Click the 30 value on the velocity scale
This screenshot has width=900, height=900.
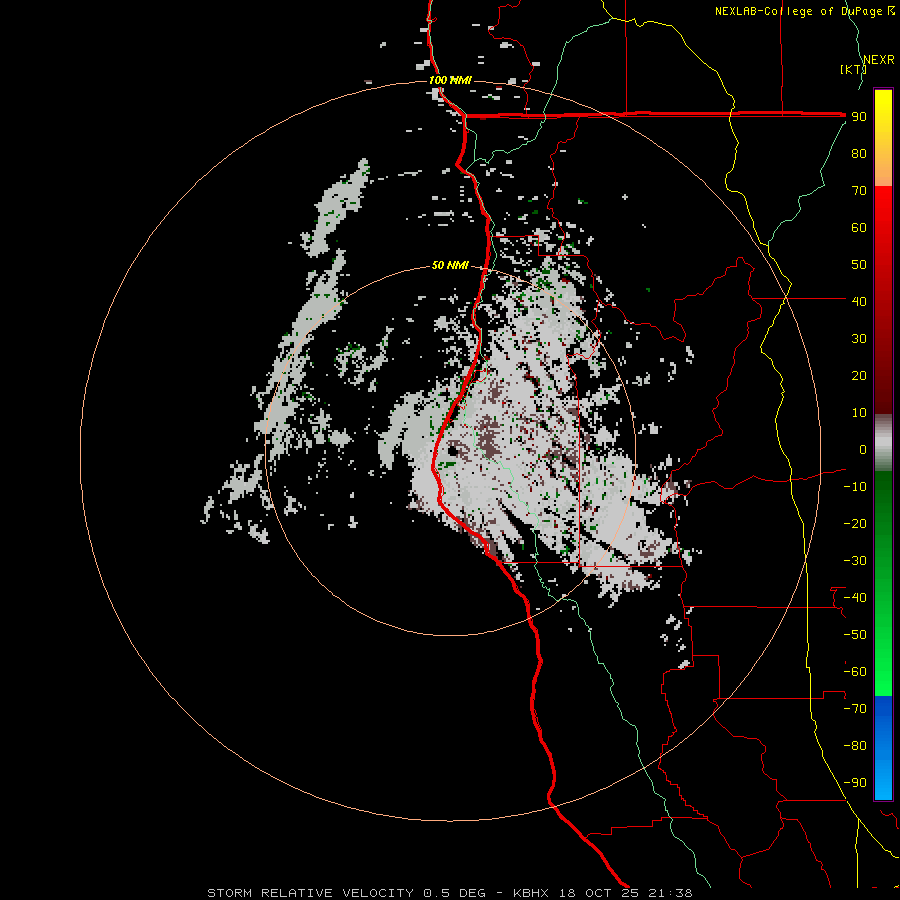click(859, 339)
